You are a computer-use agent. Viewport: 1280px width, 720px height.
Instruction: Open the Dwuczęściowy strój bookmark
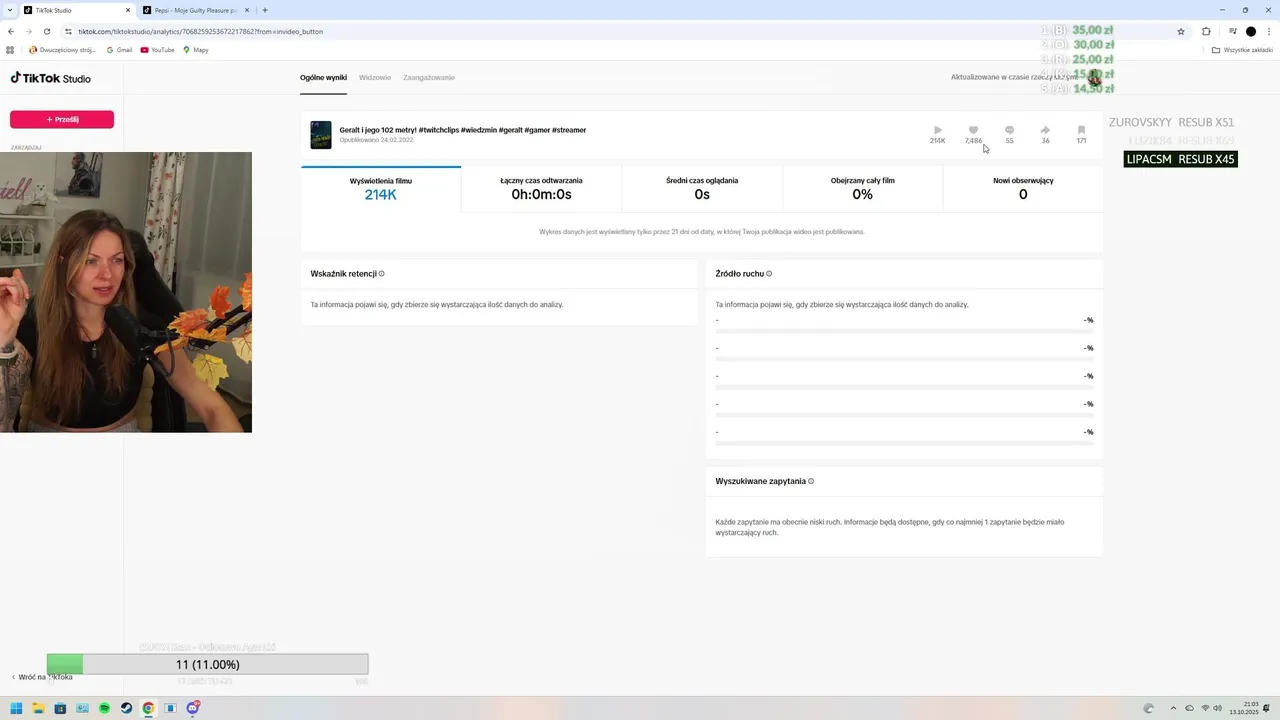click(61, 50)
